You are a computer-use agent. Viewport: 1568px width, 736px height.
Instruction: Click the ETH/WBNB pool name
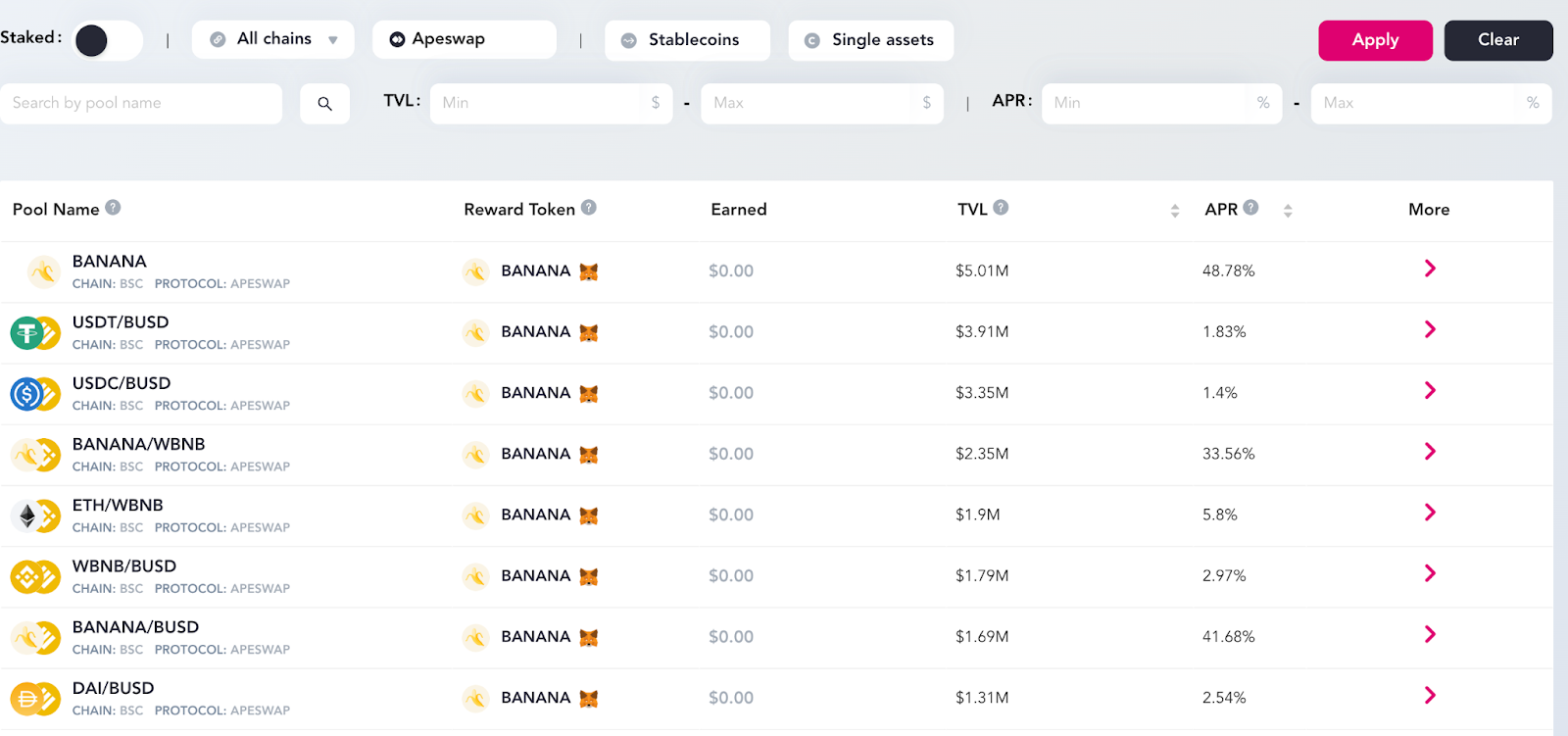click(x=118, y=505)
